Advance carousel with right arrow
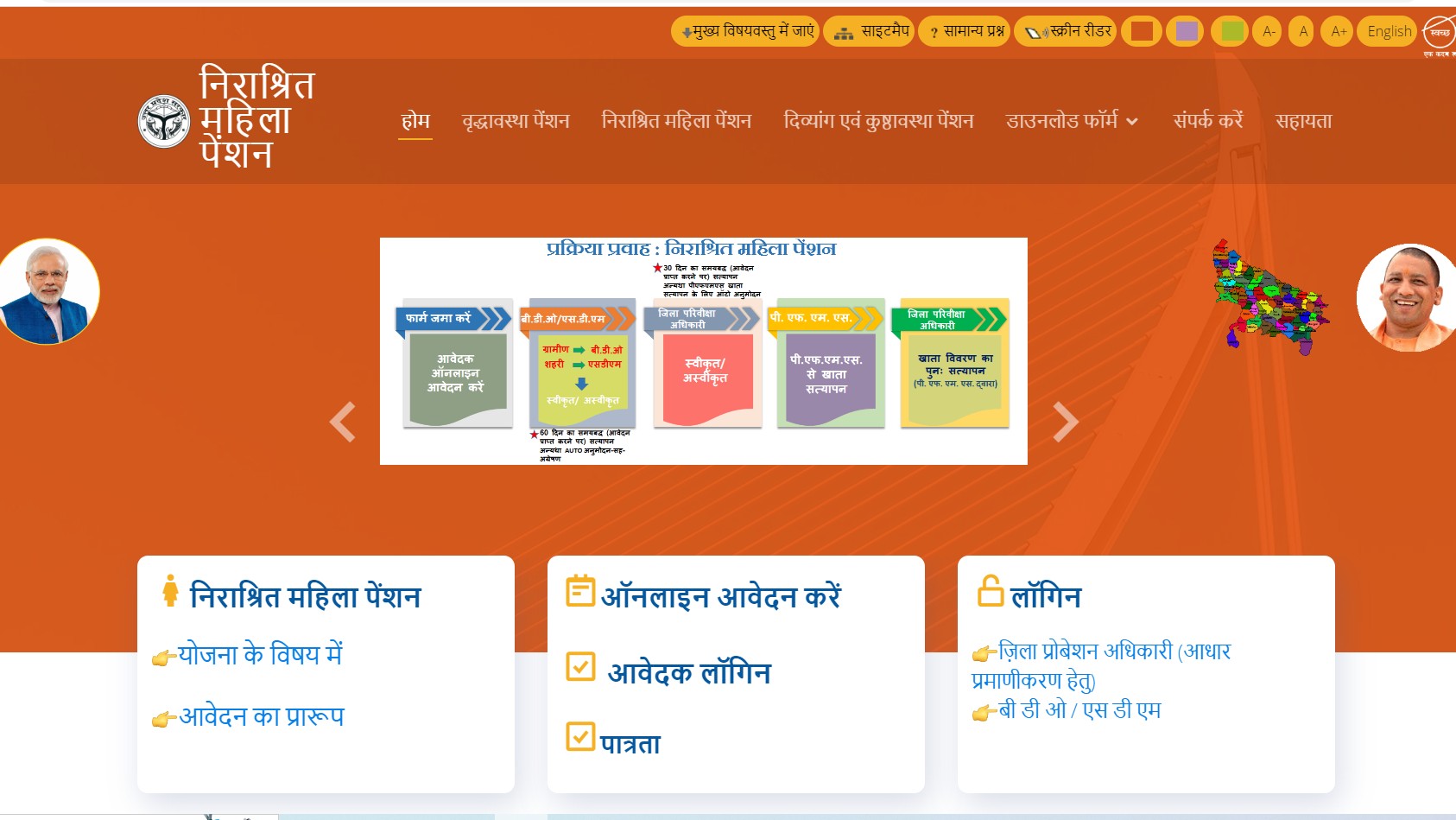This screenshot has width=1456, height=820. 1066,422
